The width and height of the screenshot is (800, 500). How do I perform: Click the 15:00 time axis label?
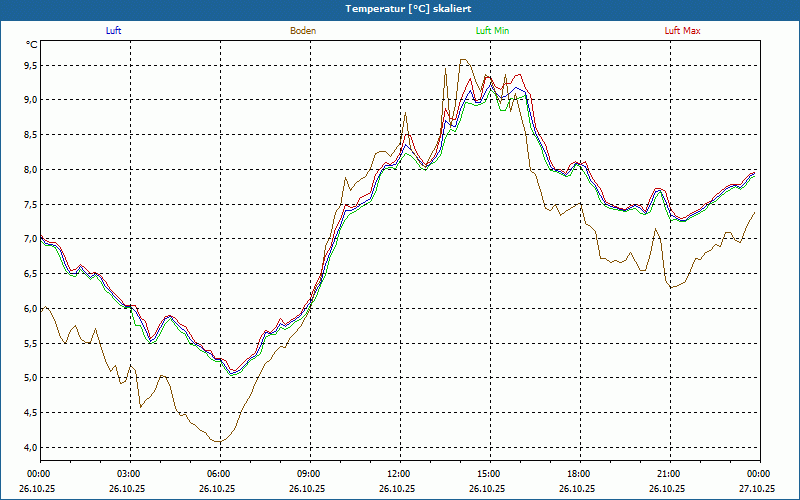489,474
